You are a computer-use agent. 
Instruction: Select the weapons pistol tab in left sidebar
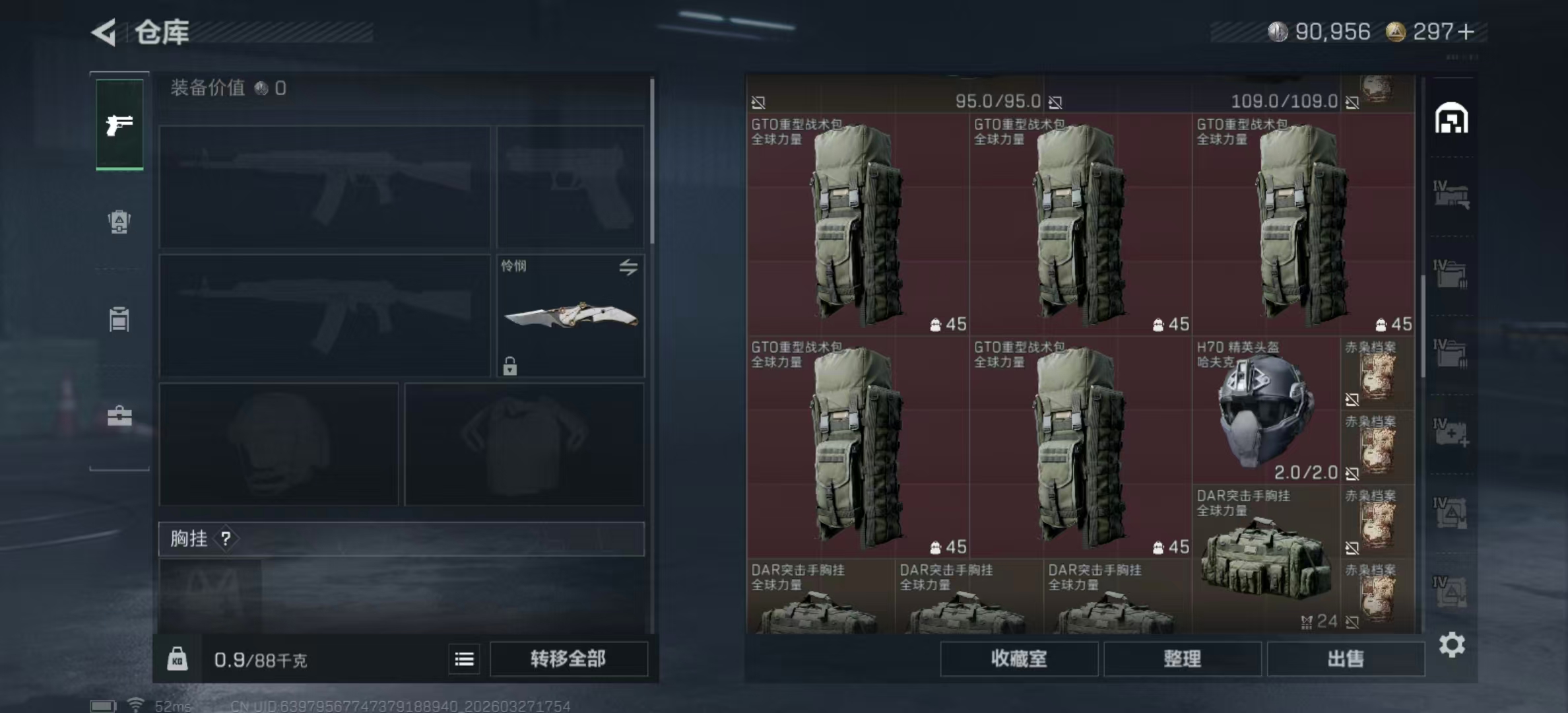click(x=119, y=124)
